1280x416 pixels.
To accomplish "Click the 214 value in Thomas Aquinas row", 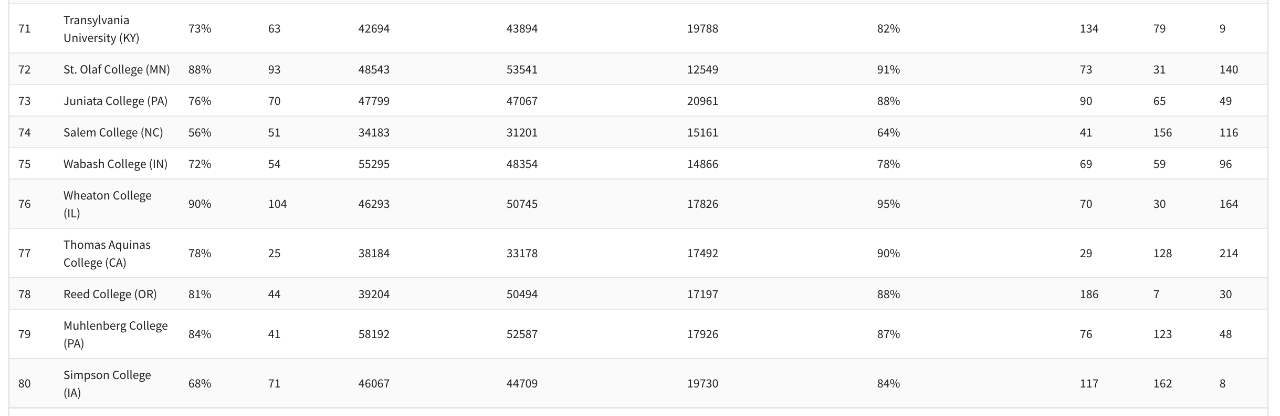I will point(1228,253).
